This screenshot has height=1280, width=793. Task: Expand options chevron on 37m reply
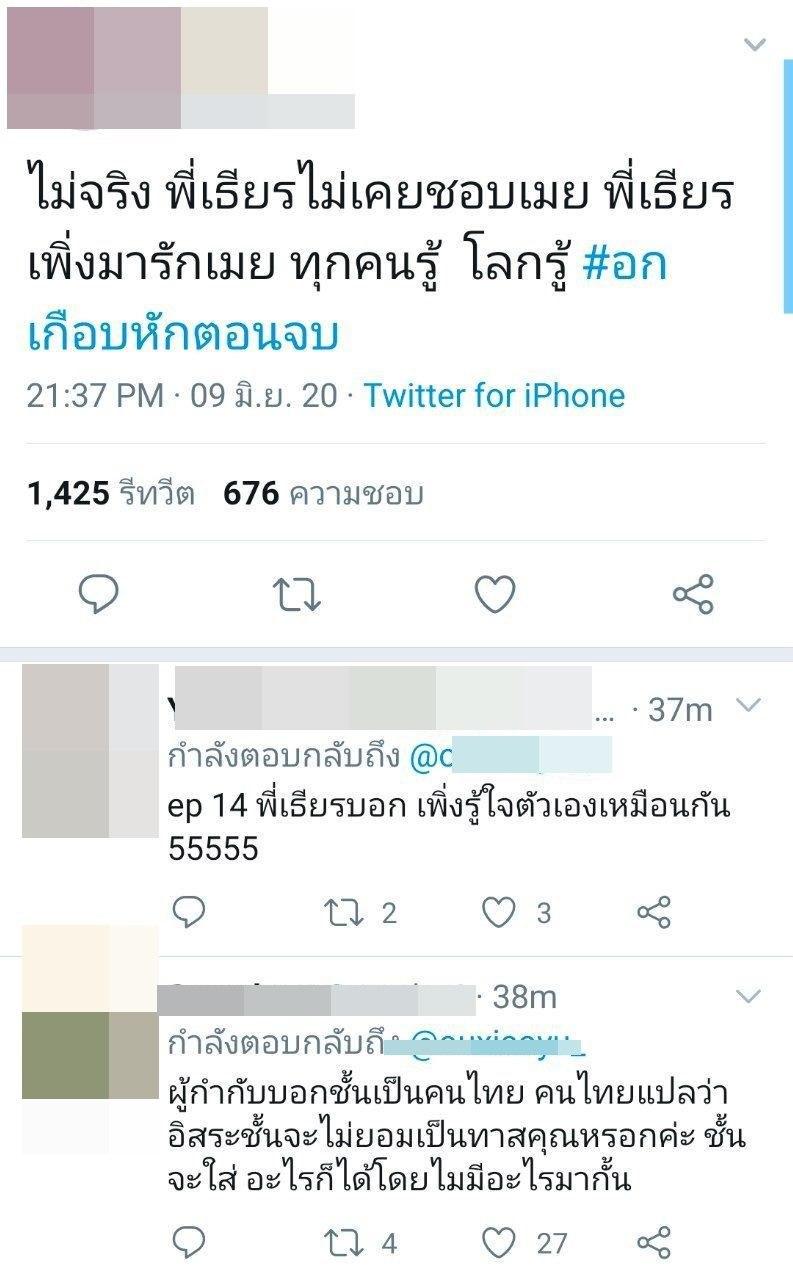(x=748, y=706)
